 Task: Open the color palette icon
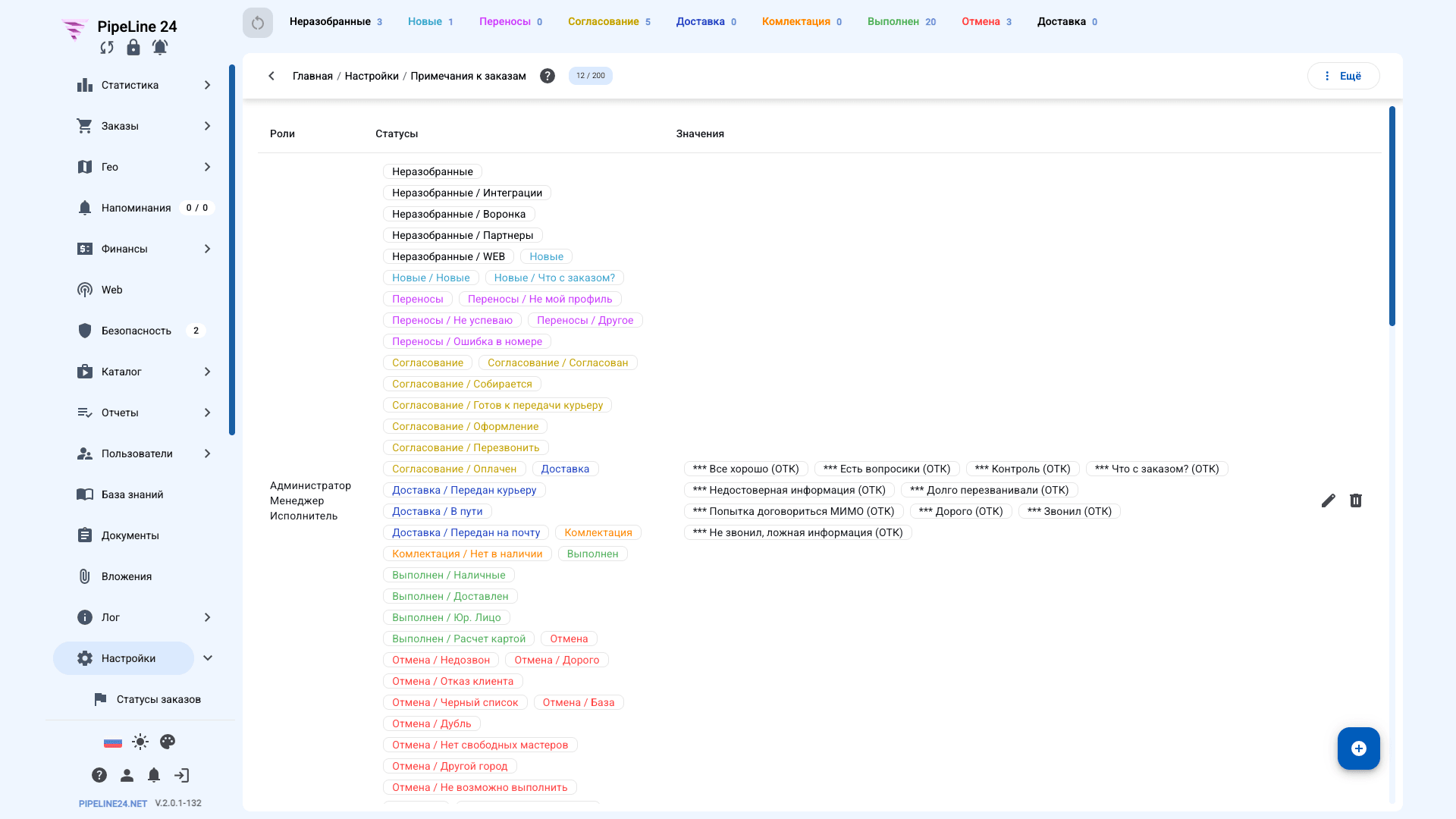click(168, 742)
